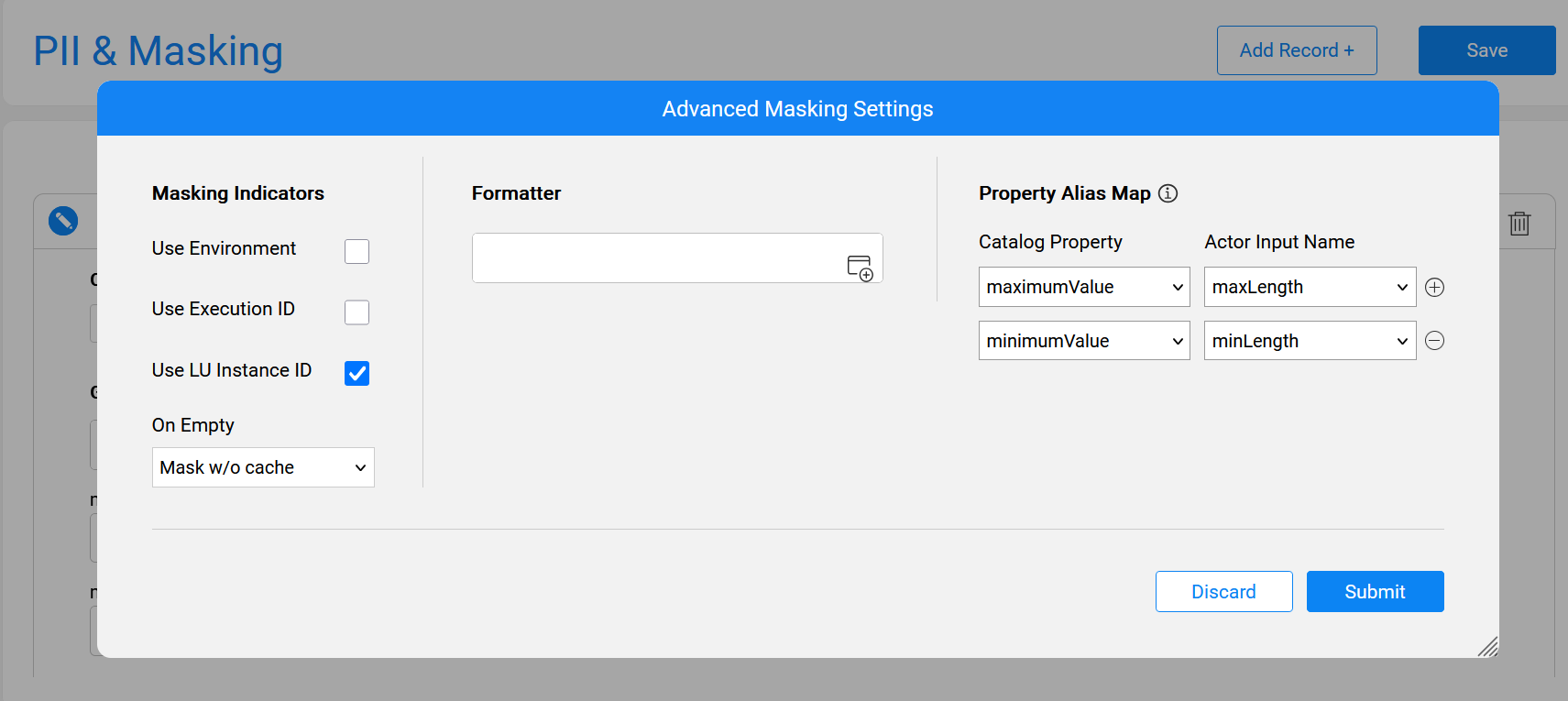1568x701 pixels.
Task: Click the trash delete record icon
Action: [x=1519, y=223]
